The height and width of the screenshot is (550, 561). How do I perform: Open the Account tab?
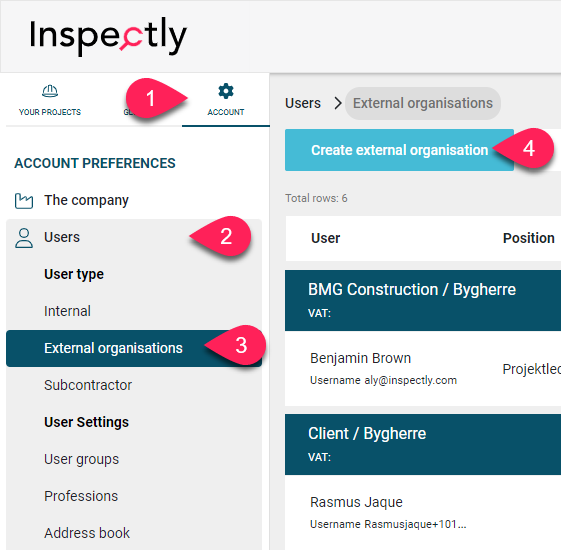pos(226,100)
